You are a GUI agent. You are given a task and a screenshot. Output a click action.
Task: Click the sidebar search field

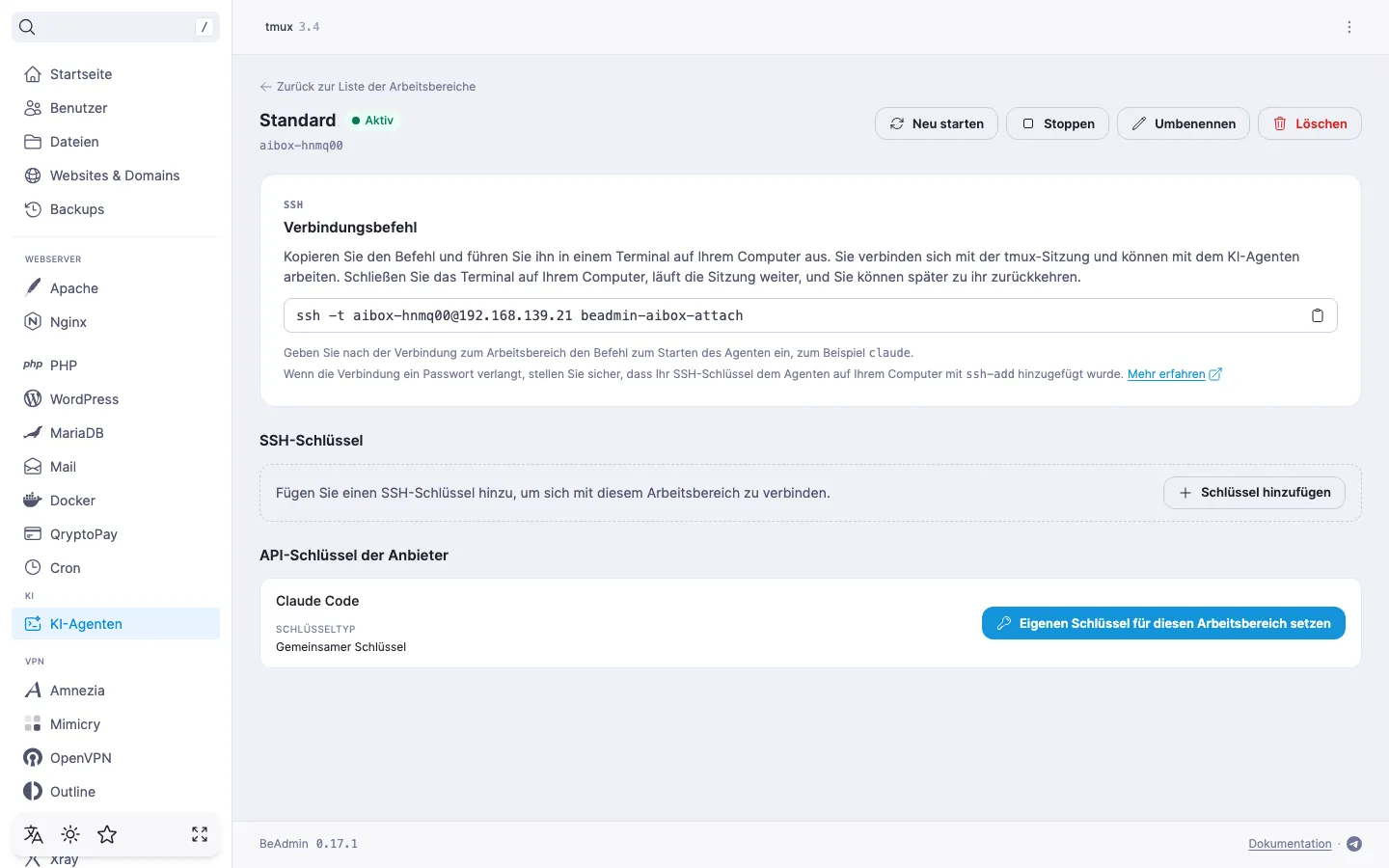[116, 27]
